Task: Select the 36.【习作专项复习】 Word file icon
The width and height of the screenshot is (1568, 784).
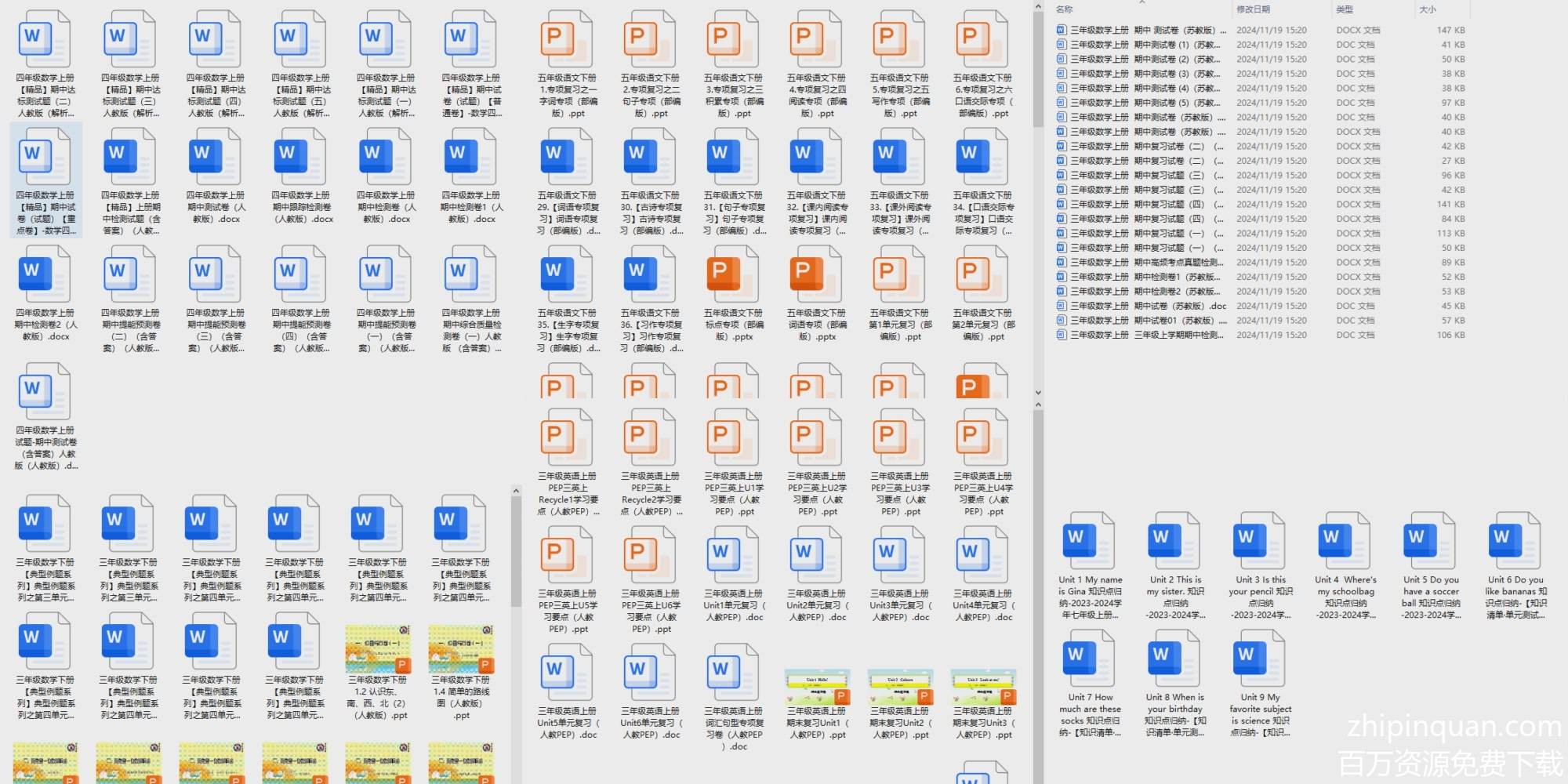Action: point(650,274)
